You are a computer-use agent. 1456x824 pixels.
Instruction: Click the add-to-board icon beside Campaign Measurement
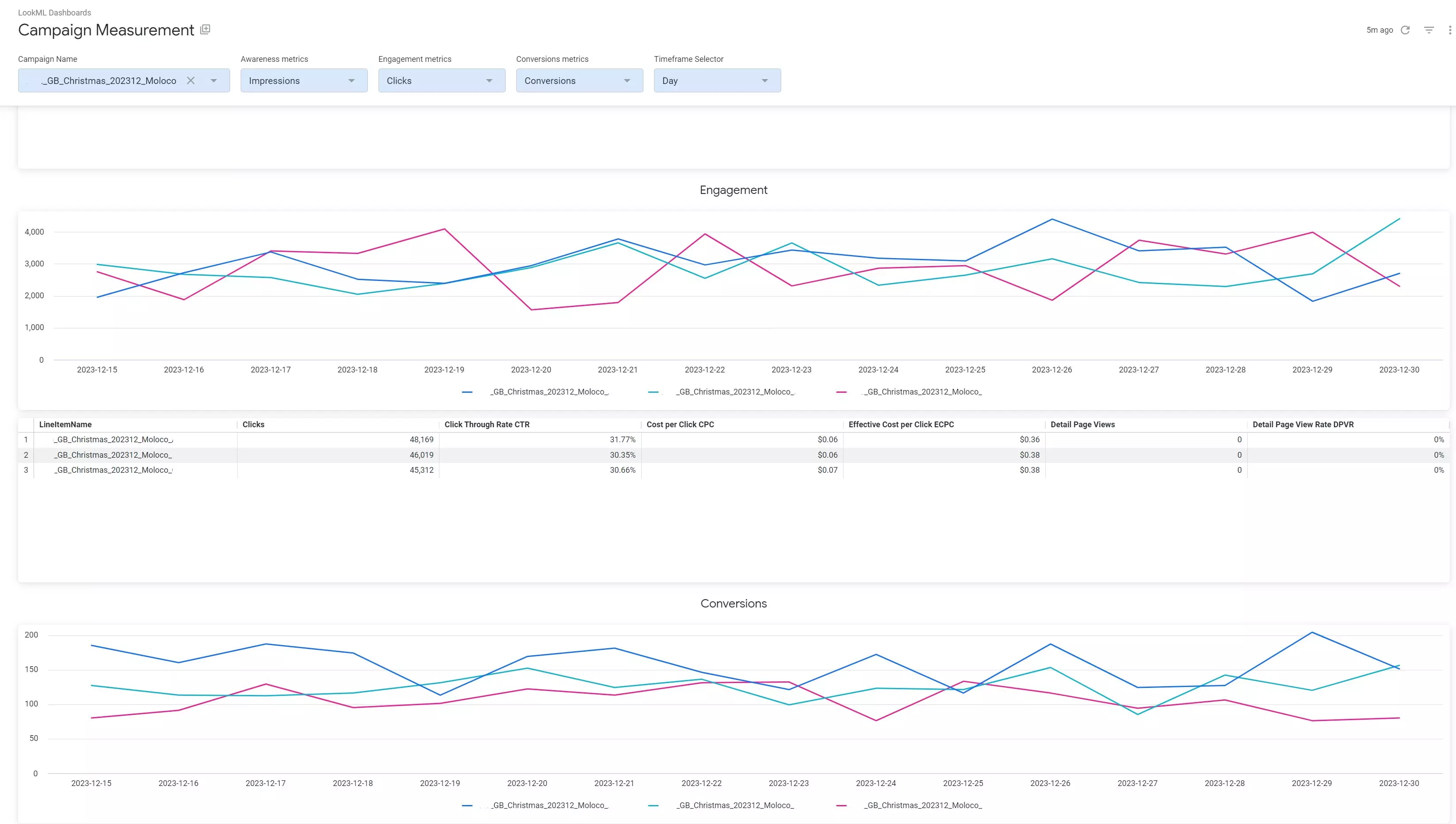[x=205, y=30]
